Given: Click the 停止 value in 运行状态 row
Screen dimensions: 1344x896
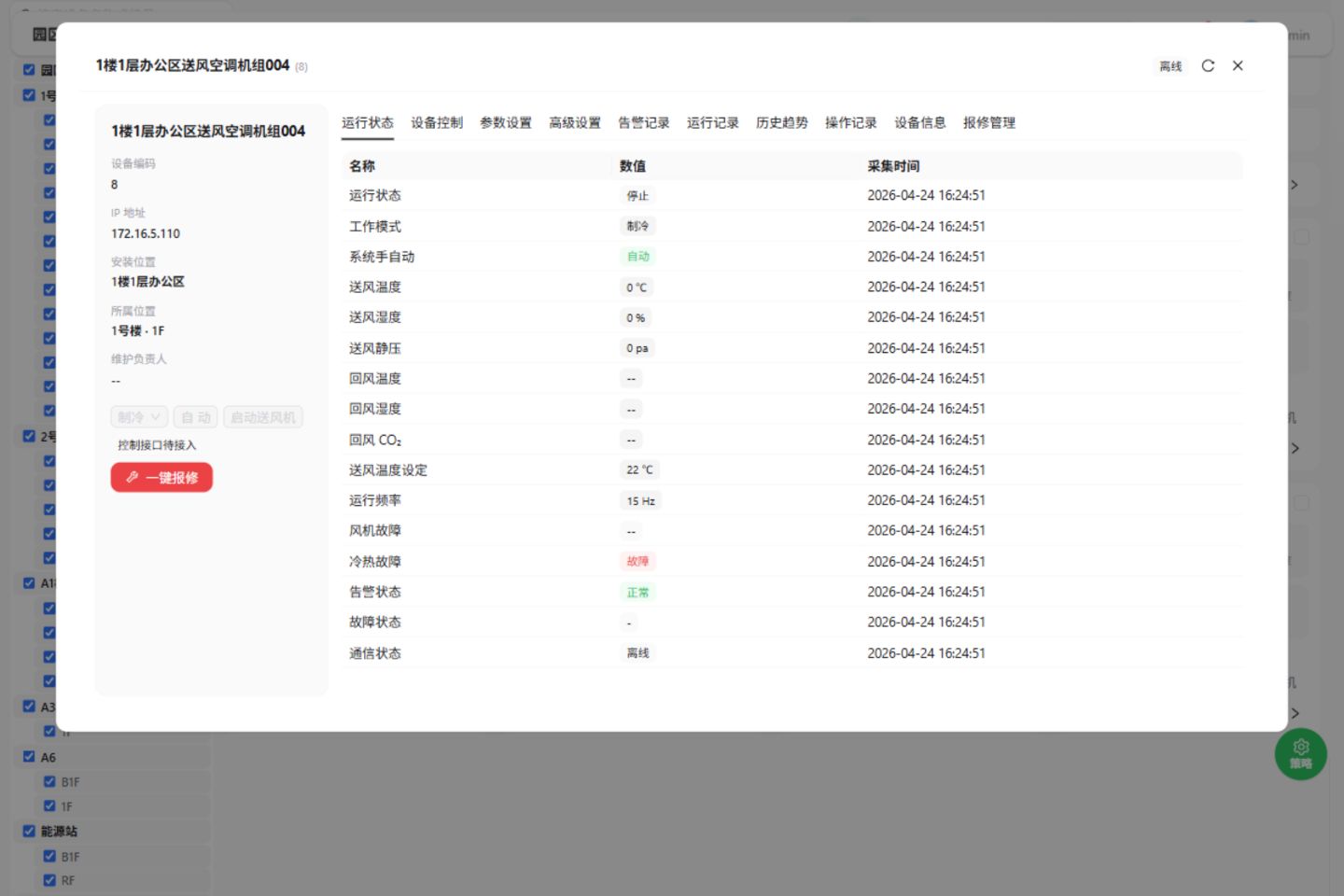Looking at the screenshot, I should click(637, 196).
